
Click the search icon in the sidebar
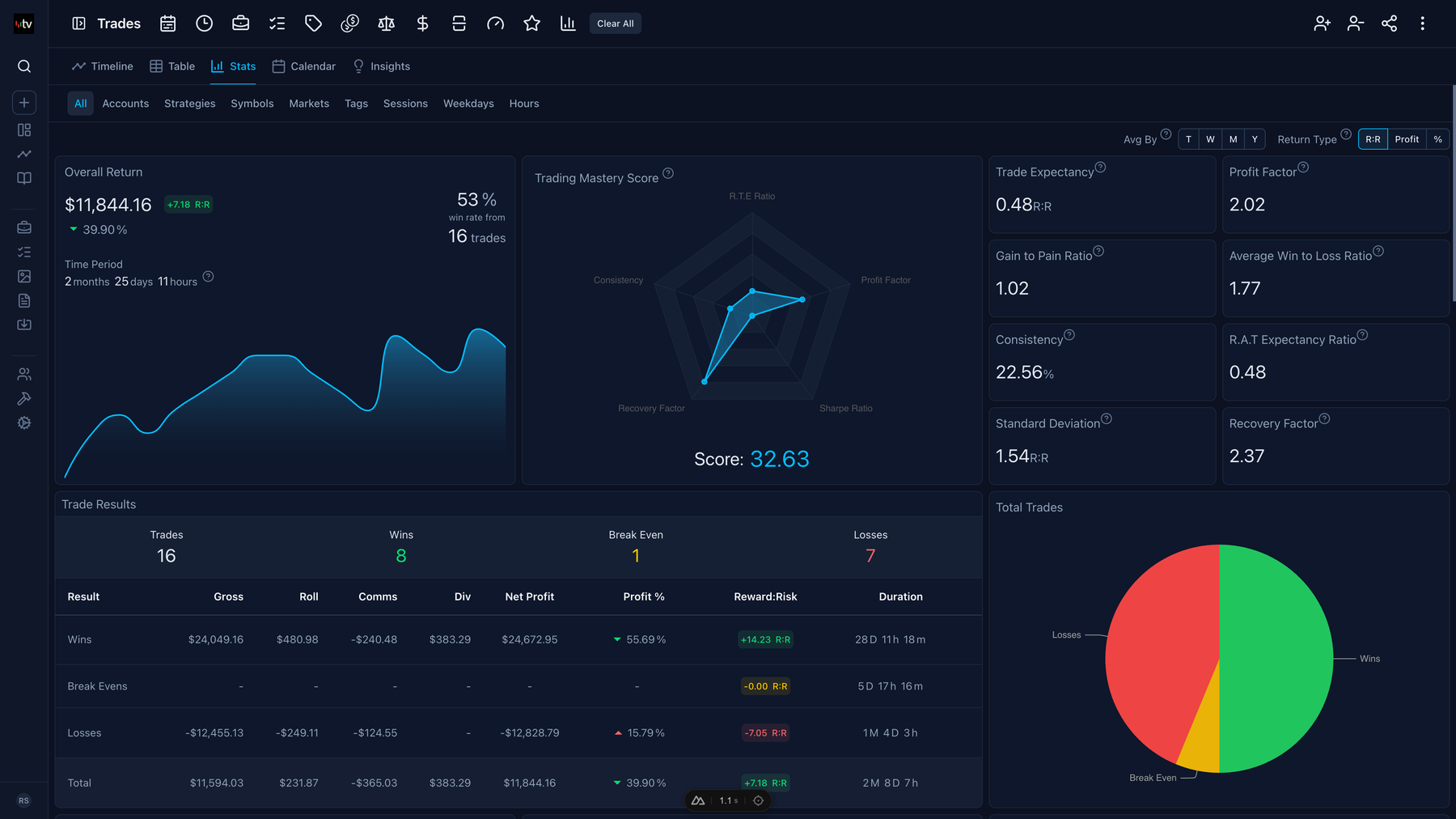(24, 66)
